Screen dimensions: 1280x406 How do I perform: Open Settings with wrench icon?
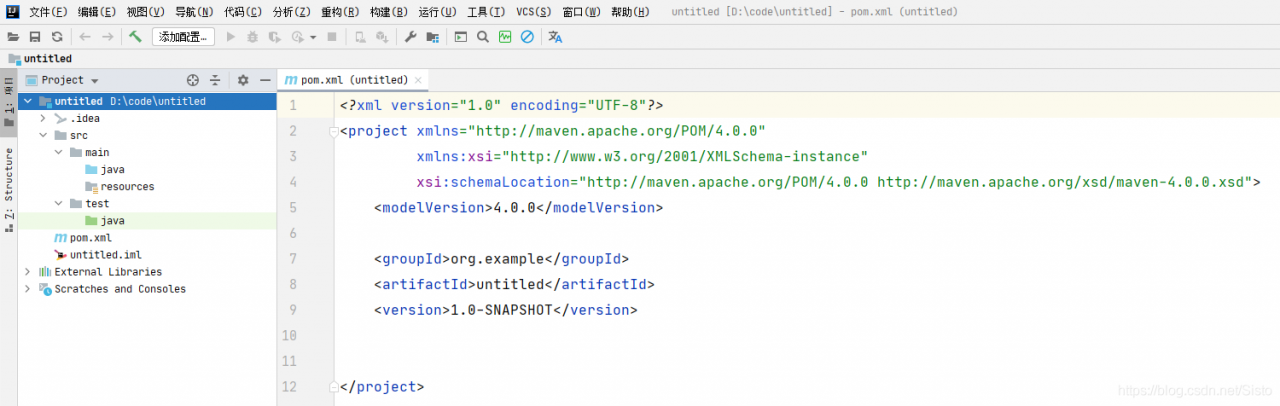tap(410, 37)
